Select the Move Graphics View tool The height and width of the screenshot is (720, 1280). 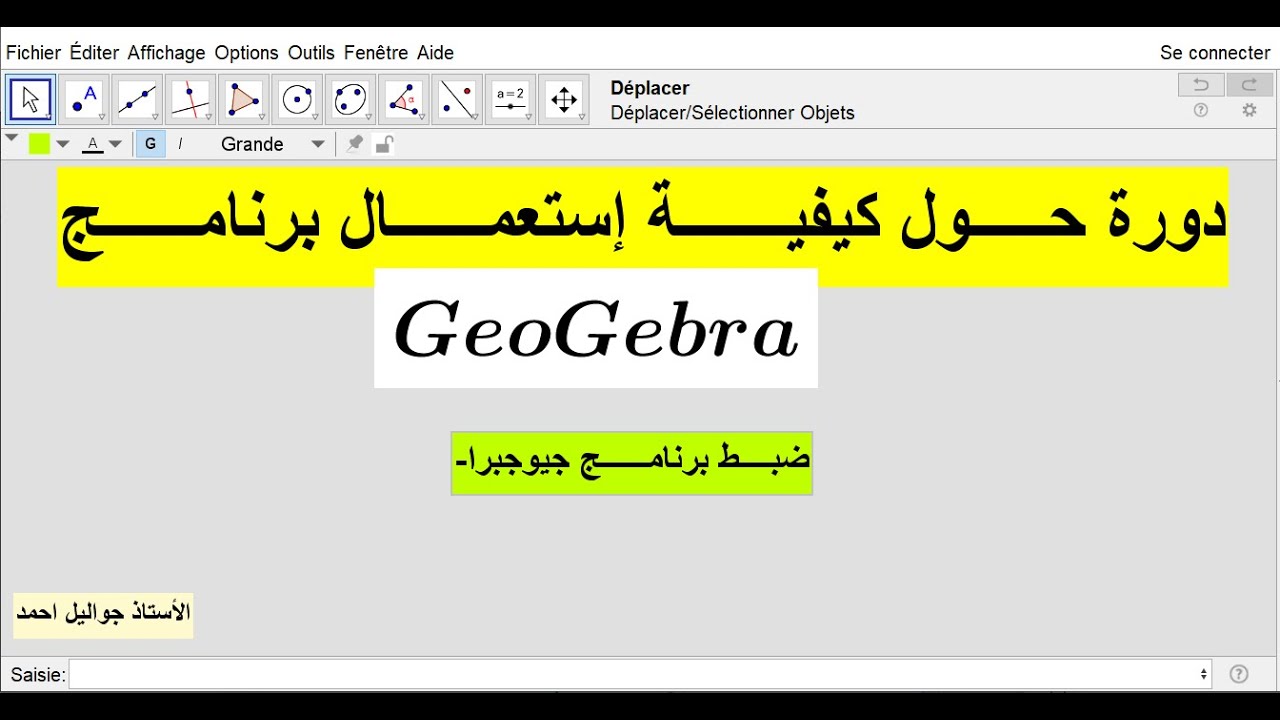pyautogui.click(x=564, y=99)
